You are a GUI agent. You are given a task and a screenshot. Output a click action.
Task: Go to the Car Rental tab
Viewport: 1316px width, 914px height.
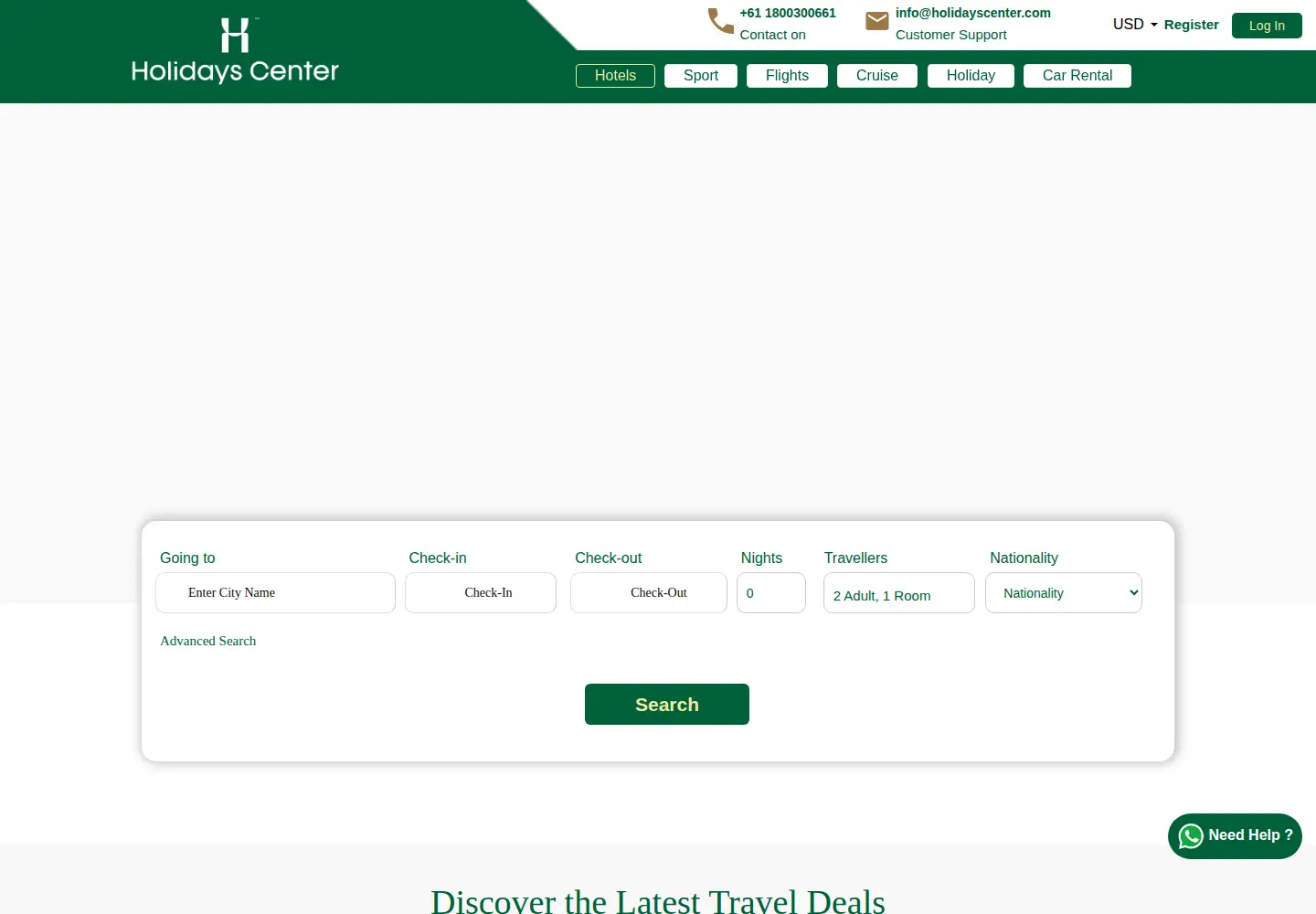[x=1077, y=76]
